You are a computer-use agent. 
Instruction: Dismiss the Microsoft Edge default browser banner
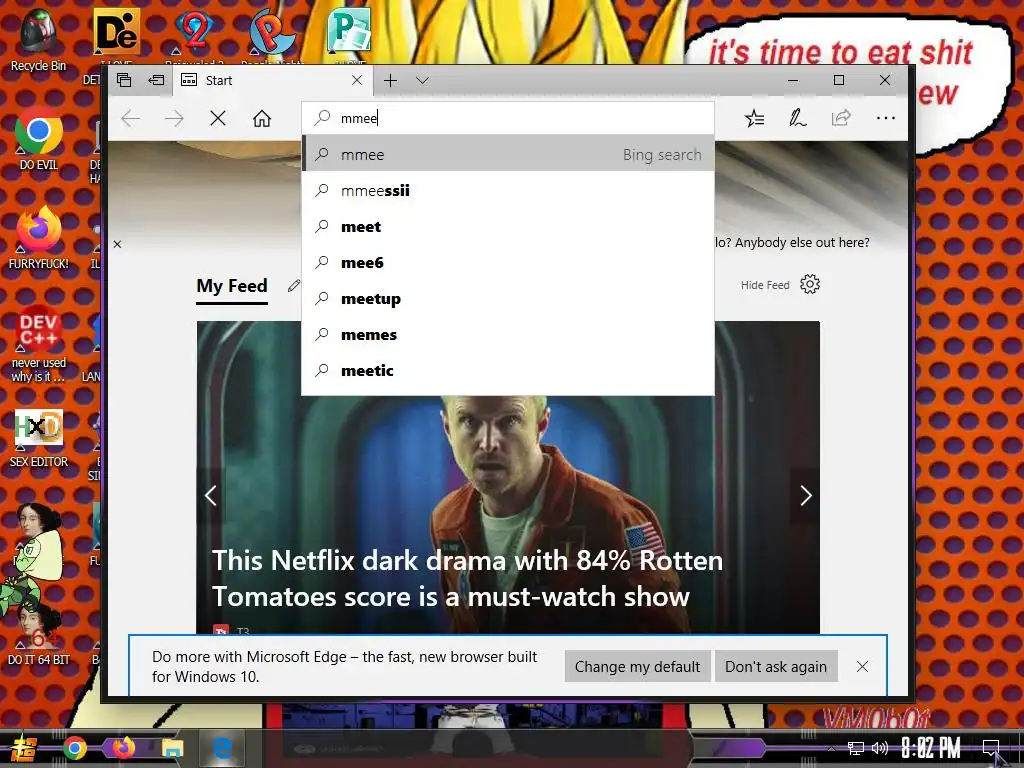pyautogui.click(x=862, y=667)
